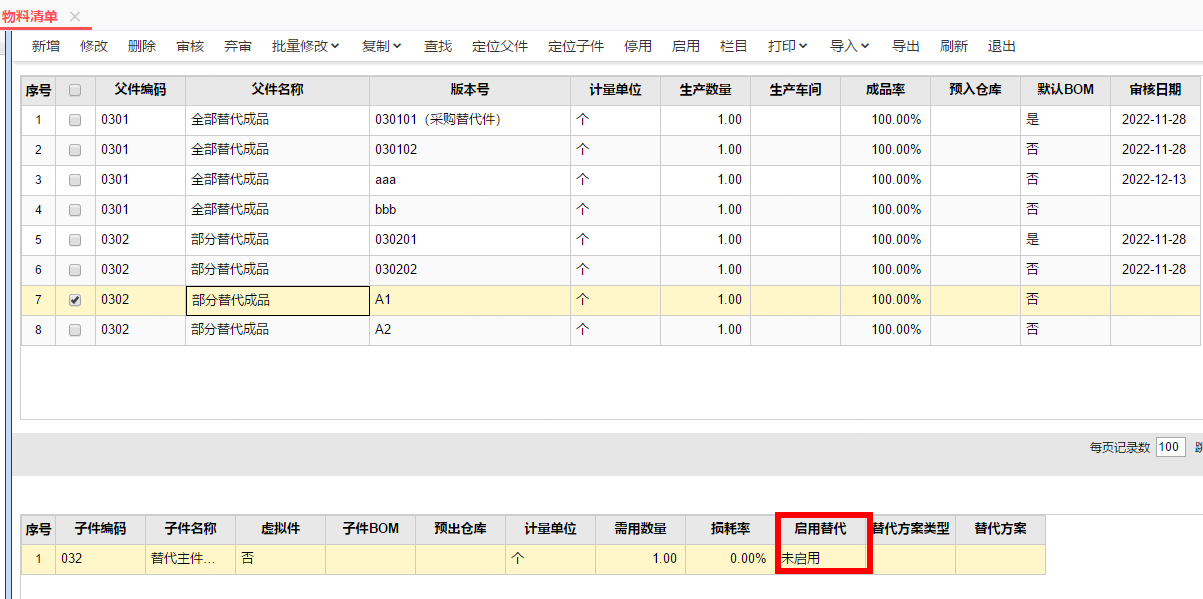The height and width of the screenshot is (599, 1203).
Task: Click the 预入仓库 column header
Action: point(975,90)
